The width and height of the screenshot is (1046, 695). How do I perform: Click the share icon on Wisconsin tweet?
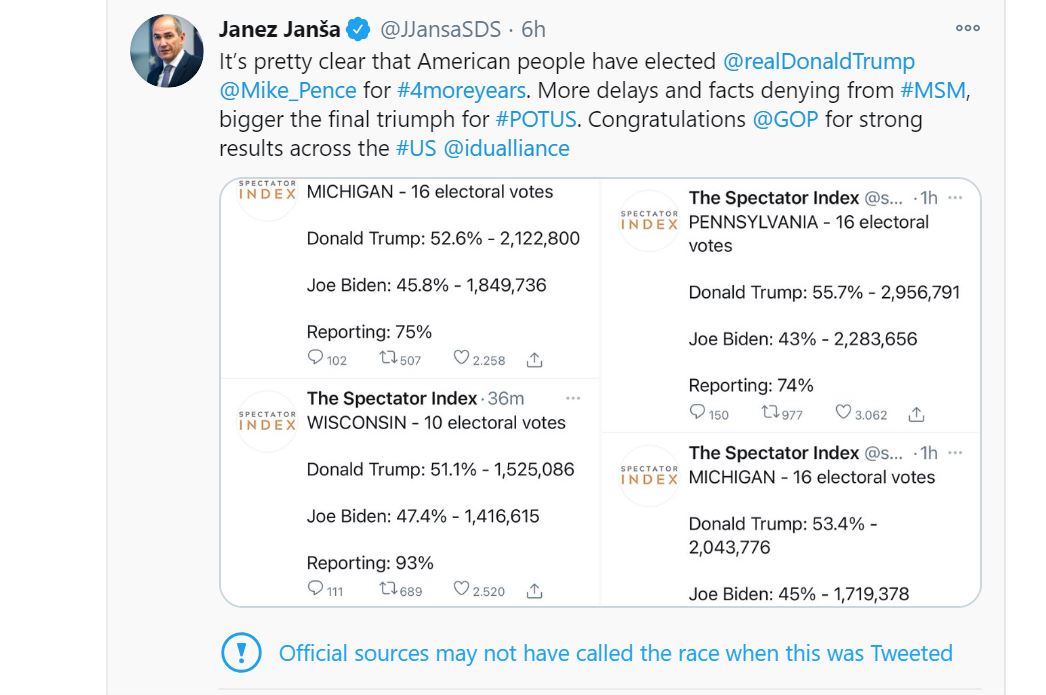[534, 590]
